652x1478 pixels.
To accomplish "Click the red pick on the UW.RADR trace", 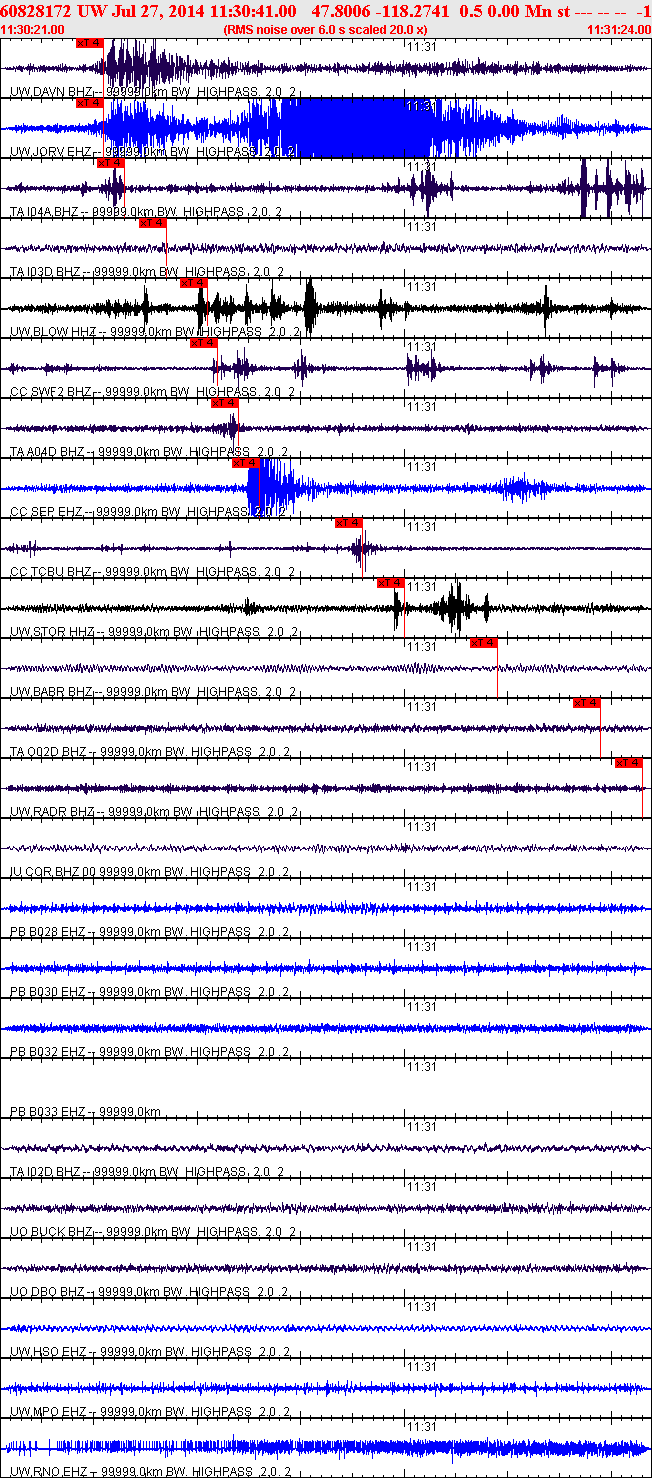I will pos(628,763).
